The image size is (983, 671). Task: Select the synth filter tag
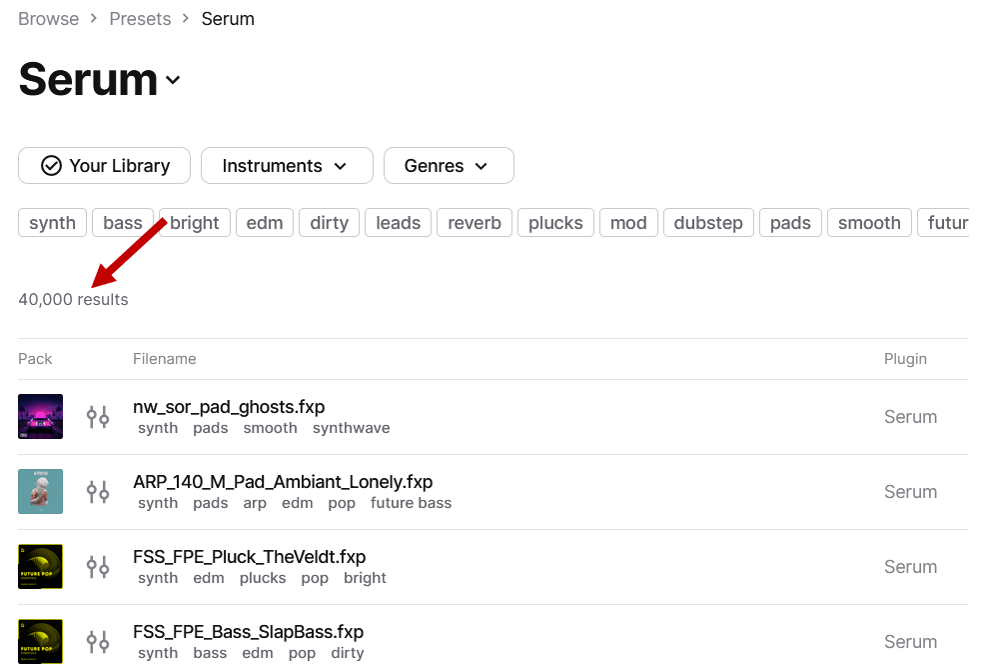[x=52, y=222]
